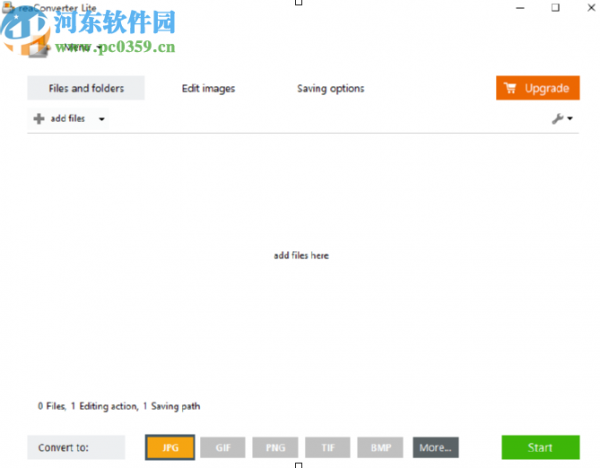Image resolution: width=600 pixels, height=468 pixels.
Task: Click the 'add files here' text
Action: pos(301,255)
